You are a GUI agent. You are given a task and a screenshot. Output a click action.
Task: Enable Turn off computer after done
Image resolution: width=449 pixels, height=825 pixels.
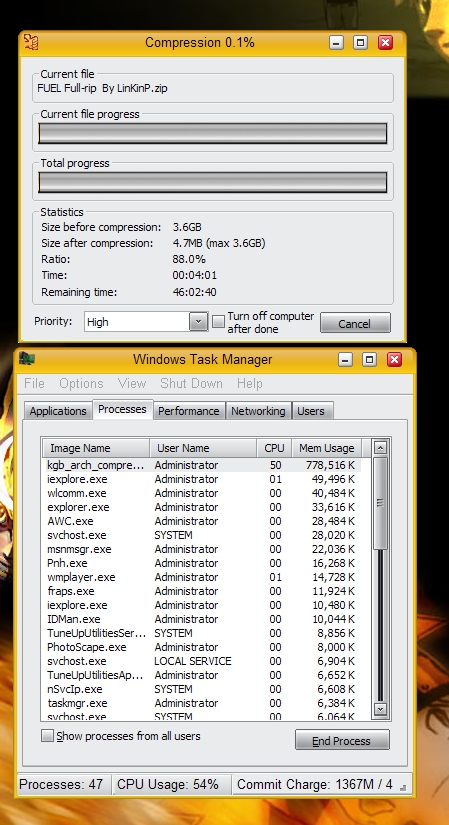coord(218,321)
